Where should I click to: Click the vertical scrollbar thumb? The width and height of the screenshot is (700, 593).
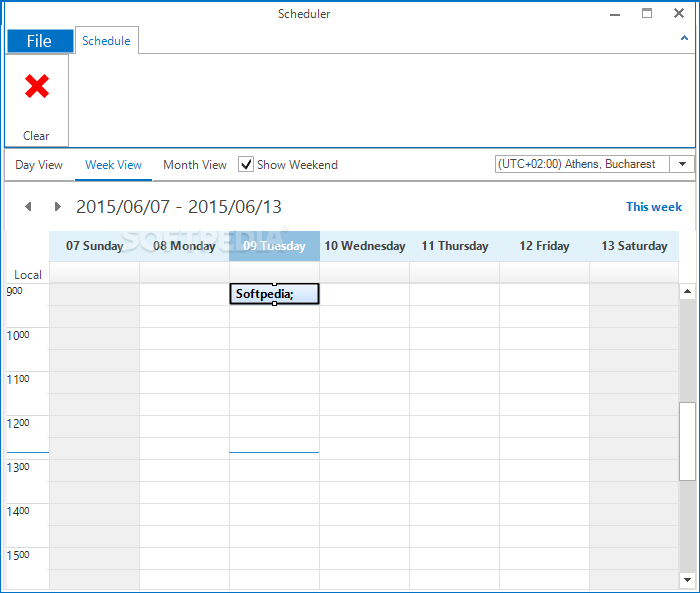[x=687, y=441]
